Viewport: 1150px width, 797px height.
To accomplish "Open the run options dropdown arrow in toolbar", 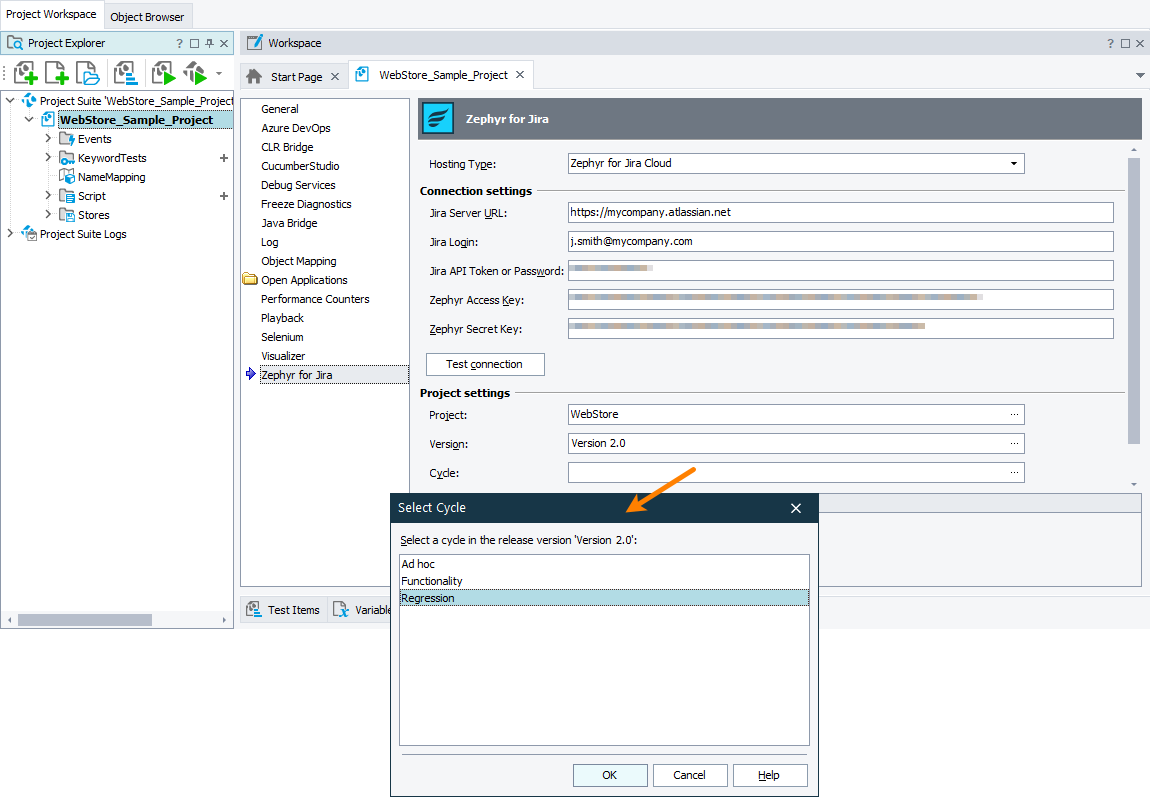I will click(x=219, y=73).
